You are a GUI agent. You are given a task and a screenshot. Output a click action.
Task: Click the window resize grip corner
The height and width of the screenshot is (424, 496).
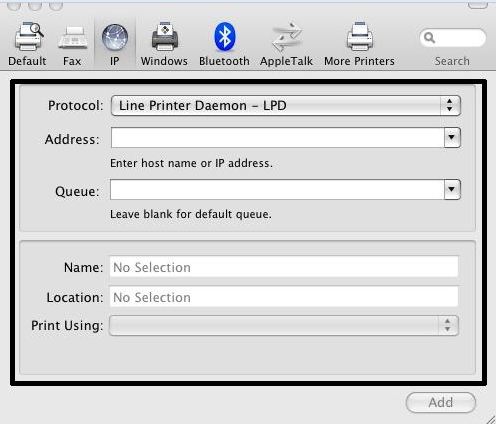tap(490, 419)
